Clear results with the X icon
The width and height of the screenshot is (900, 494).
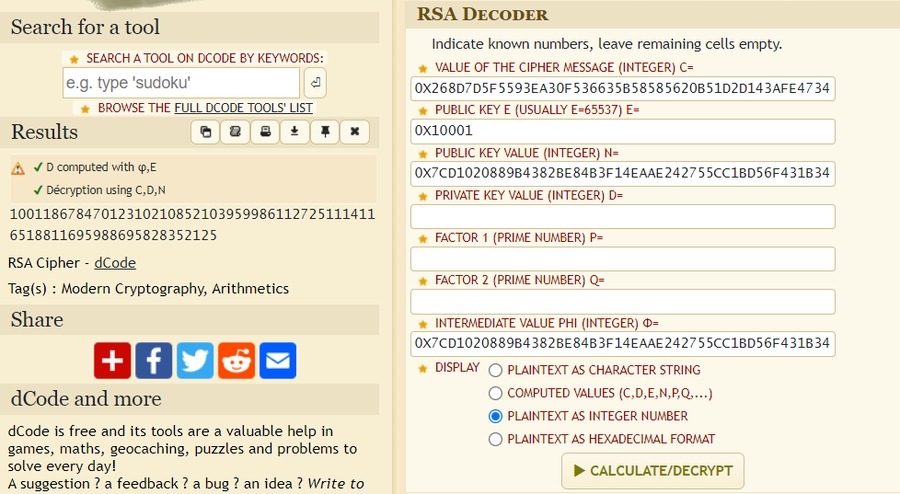tap(355, 131)
